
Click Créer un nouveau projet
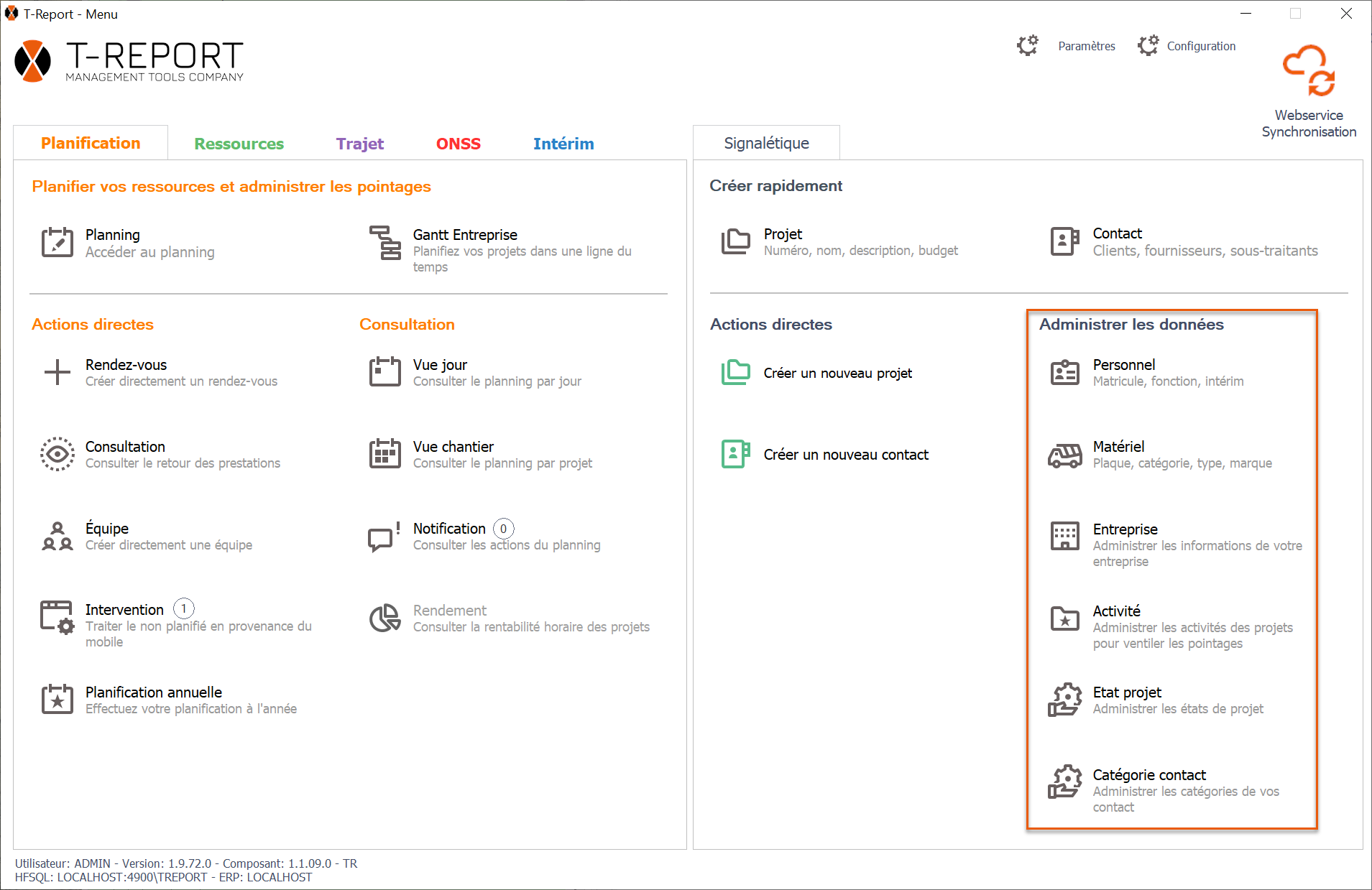click(x=837, y=373)
